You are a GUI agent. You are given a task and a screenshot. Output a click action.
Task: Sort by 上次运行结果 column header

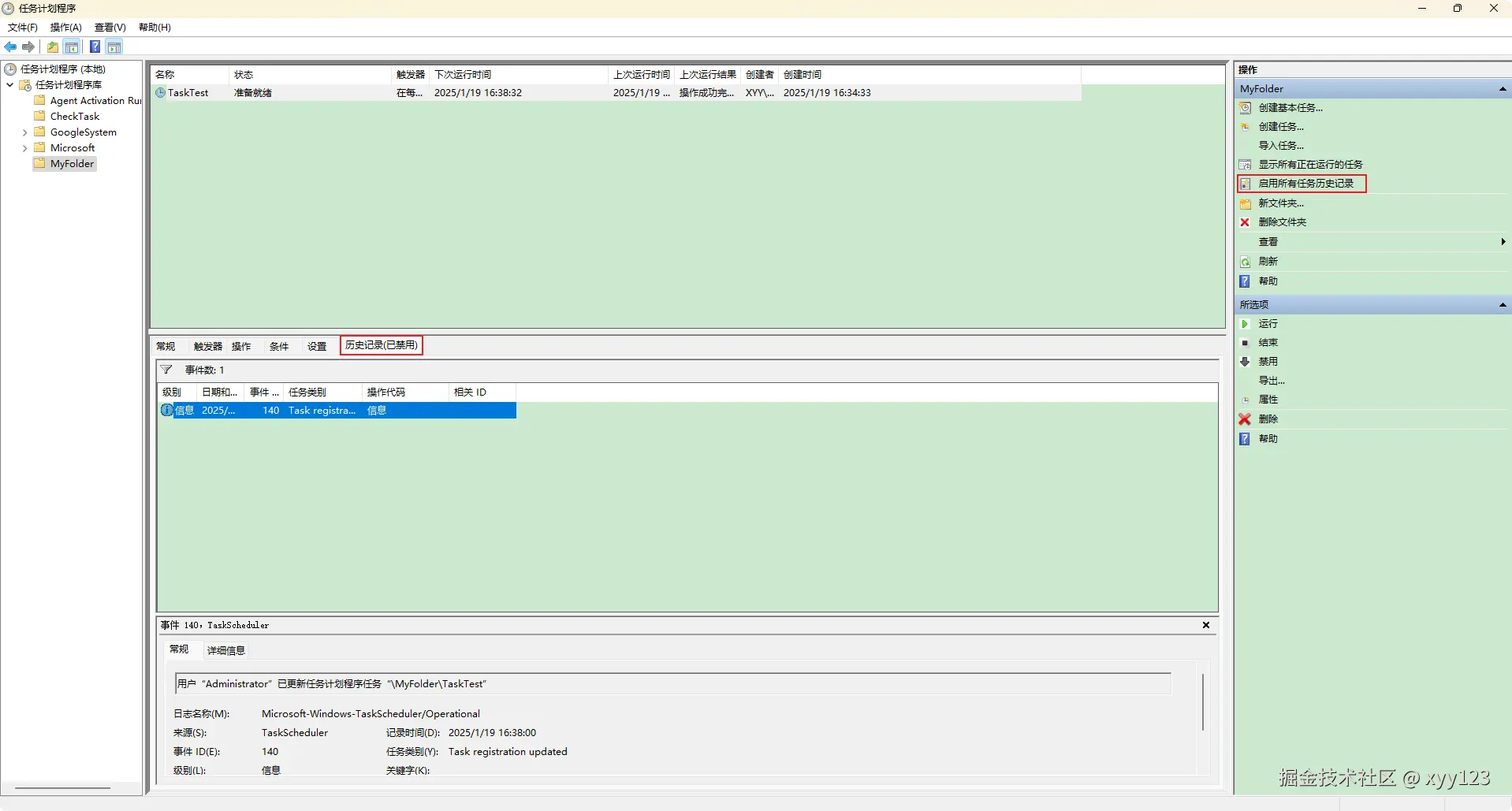click(x=708, y=75)
